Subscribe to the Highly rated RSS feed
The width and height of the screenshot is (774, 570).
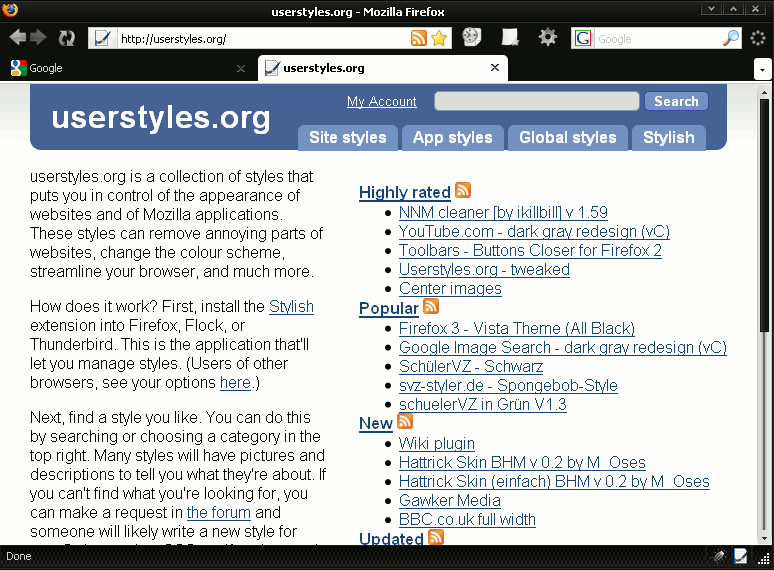coord(463,190)
